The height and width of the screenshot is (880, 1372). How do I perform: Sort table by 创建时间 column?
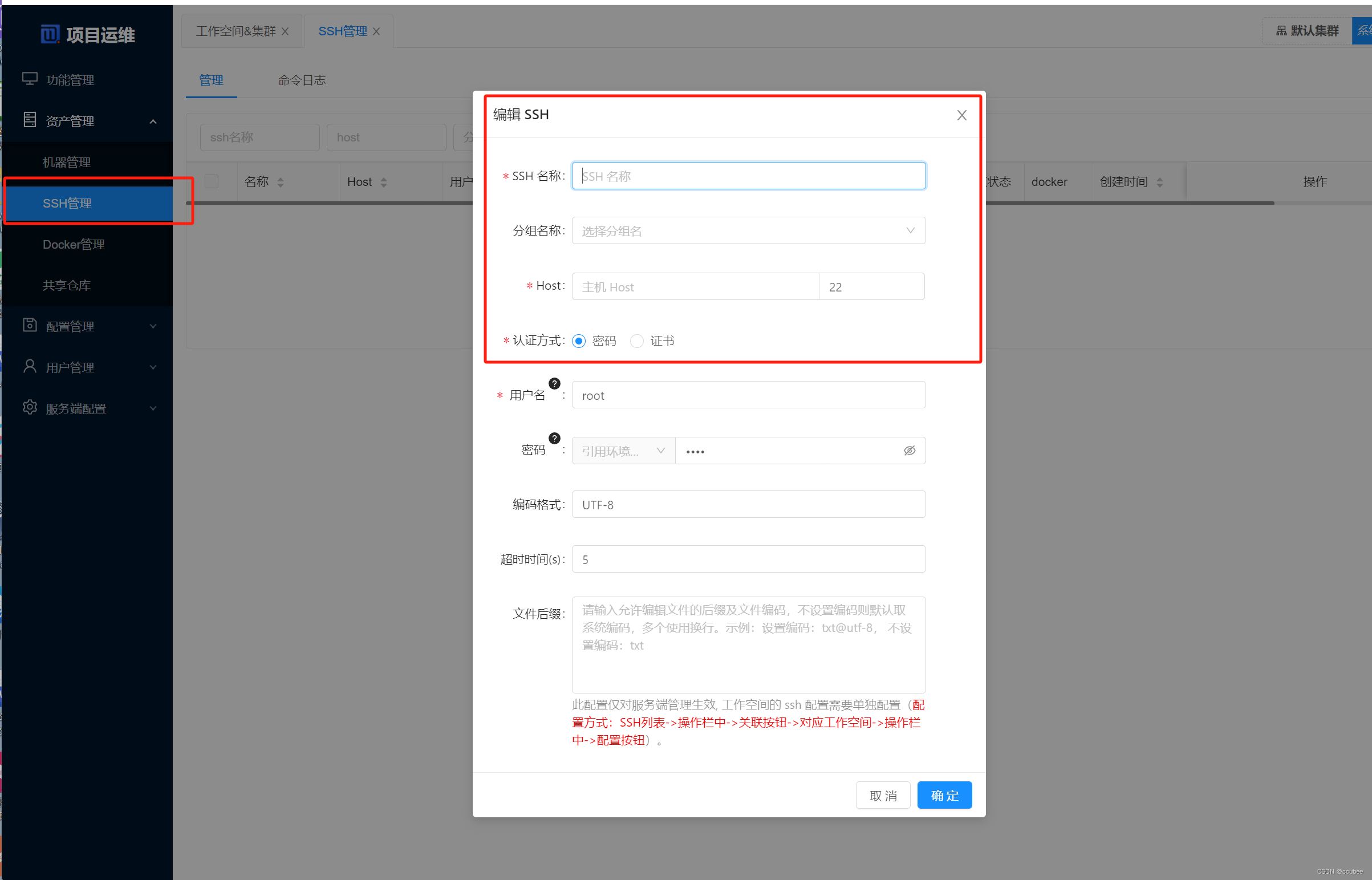click(x=1159, y=183)
